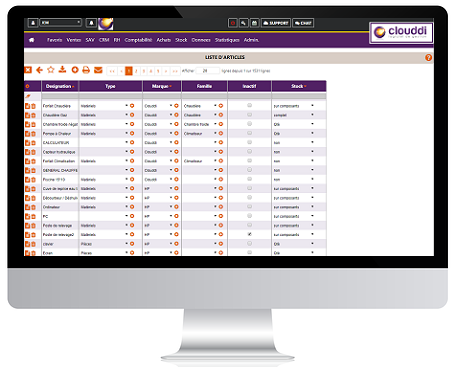Click the orange download export icon

point(62,69)
